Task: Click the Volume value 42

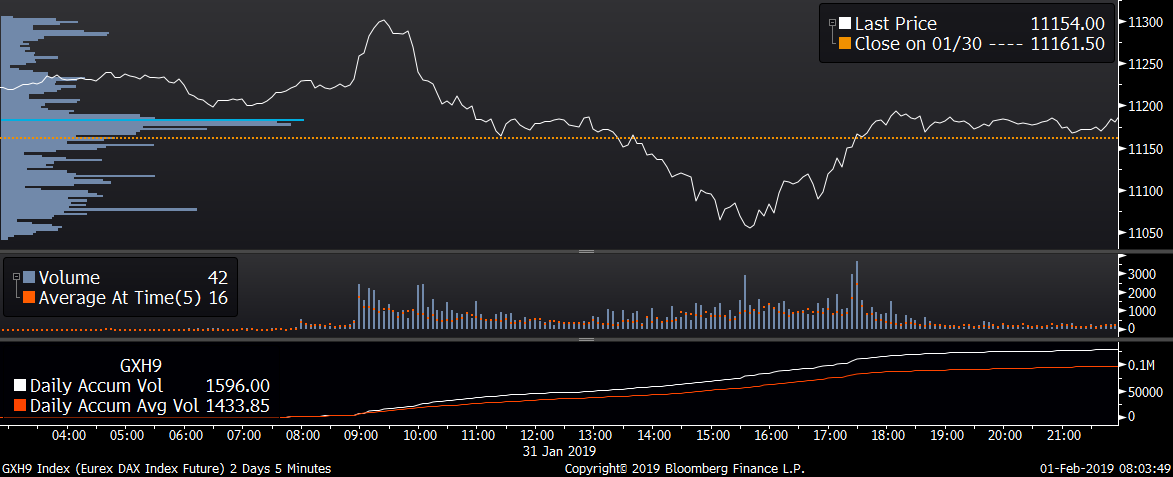Action: pyautogui.click(x=218, y=278)
